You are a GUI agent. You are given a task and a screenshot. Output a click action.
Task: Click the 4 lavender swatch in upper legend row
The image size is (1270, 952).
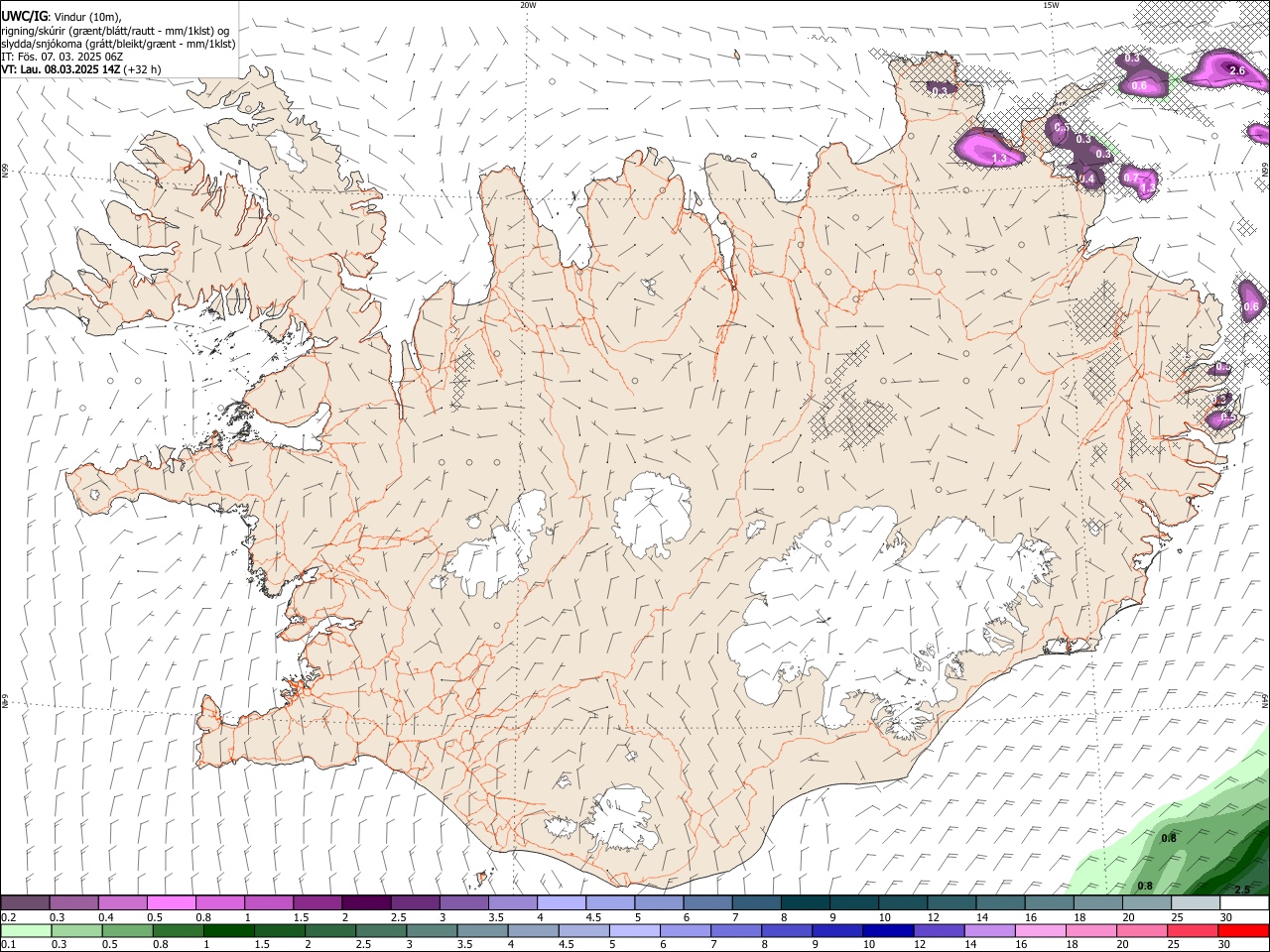click(x=560, y=902)
